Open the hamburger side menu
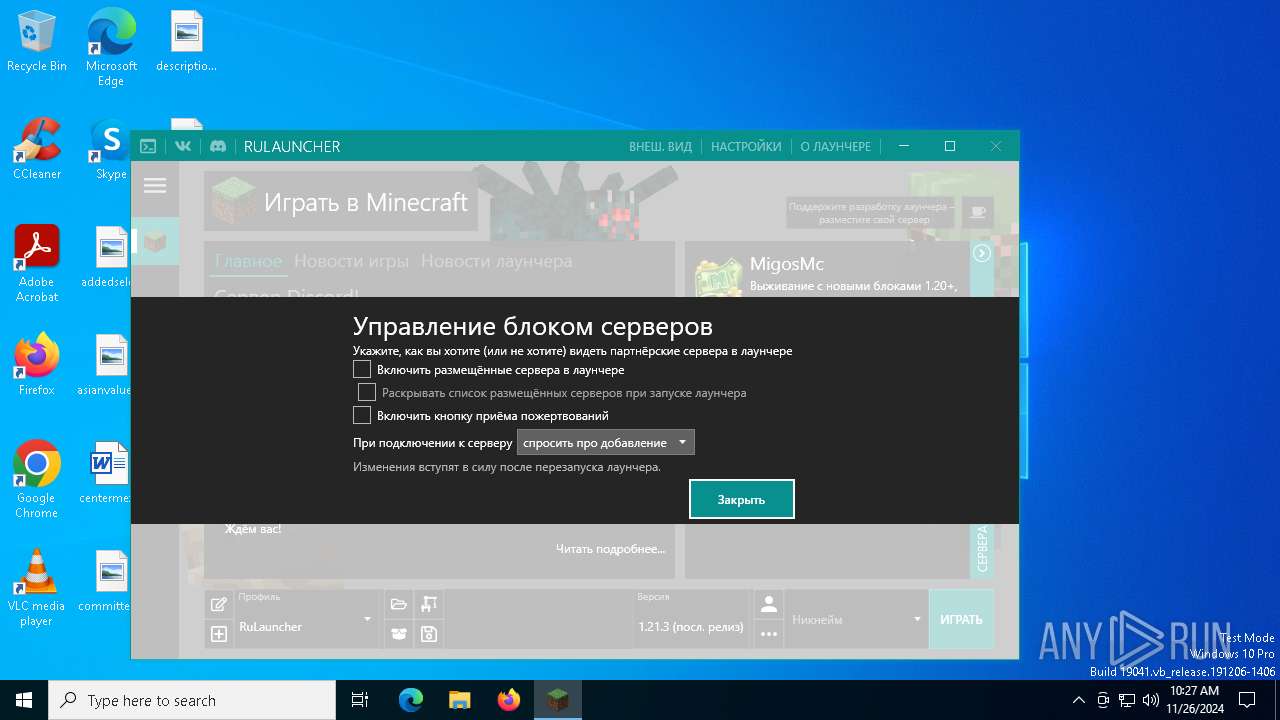This screenshot has height=720, width=1280. [x=155, y=185]
